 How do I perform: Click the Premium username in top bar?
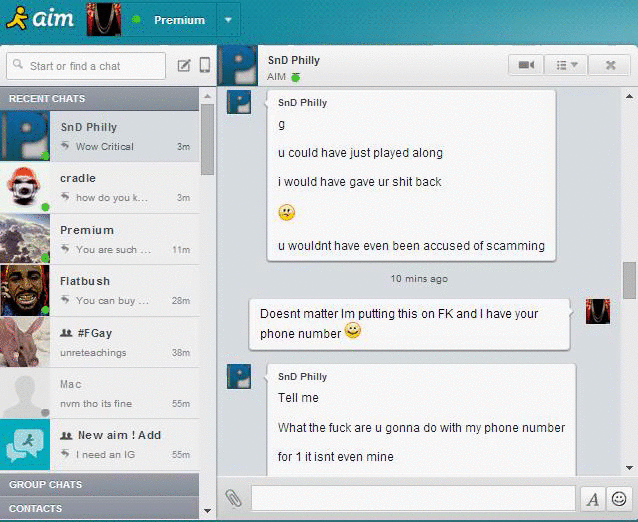coord(179,20)
